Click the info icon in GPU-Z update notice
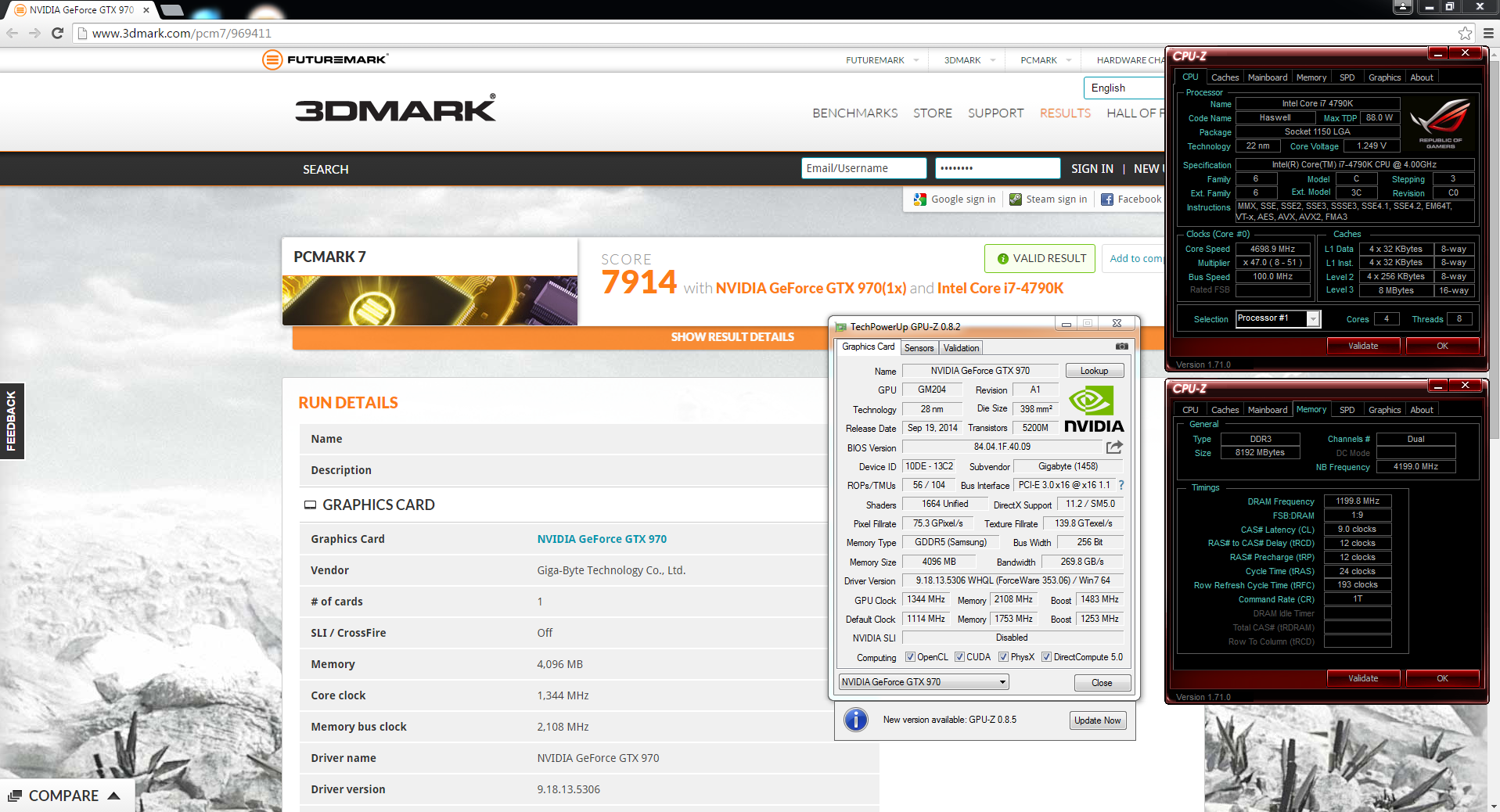1500x812 pixels. click(x=856, y=720)
